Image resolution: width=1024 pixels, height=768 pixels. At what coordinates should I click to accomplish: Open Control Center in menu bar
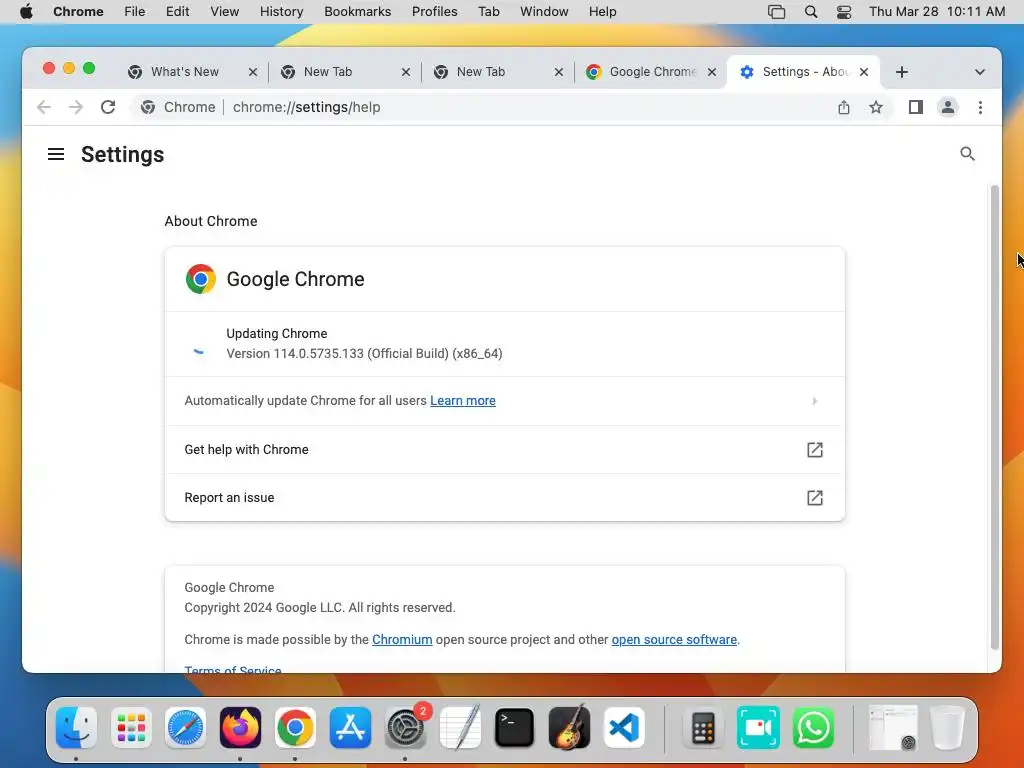coord(844,12)
